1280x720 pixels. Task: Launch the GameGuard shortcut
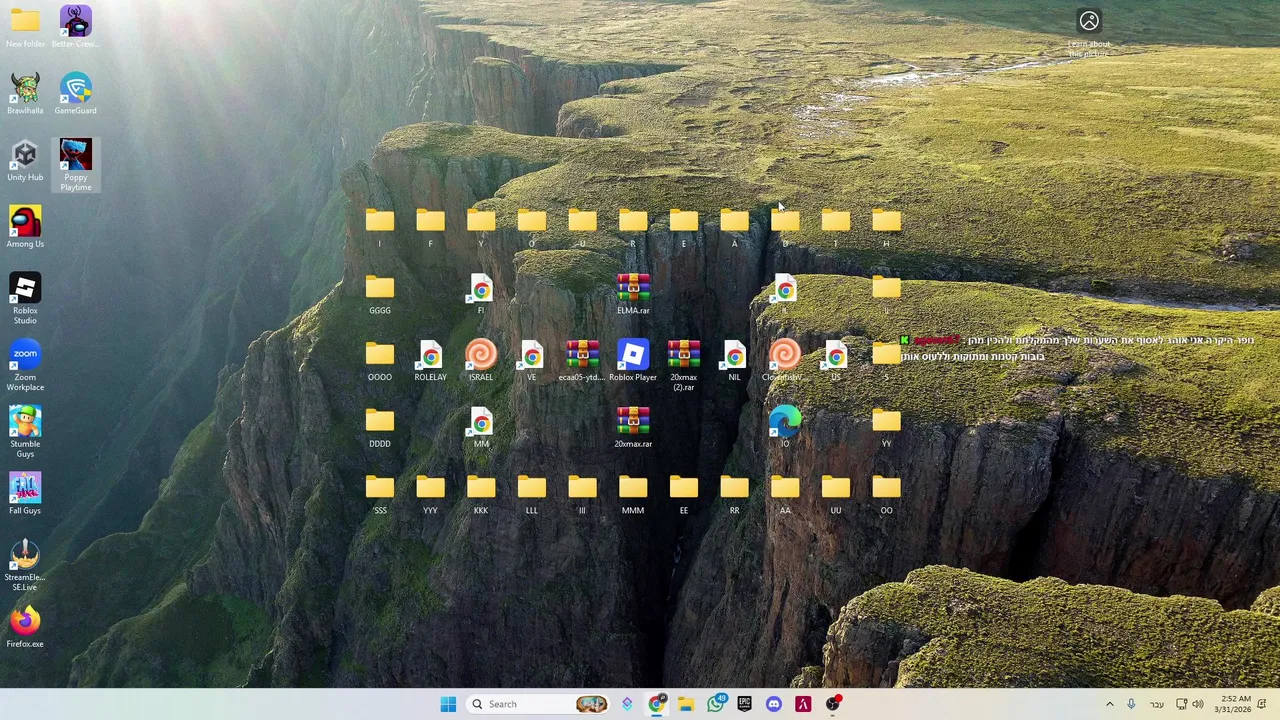click(x=75, y=92)
